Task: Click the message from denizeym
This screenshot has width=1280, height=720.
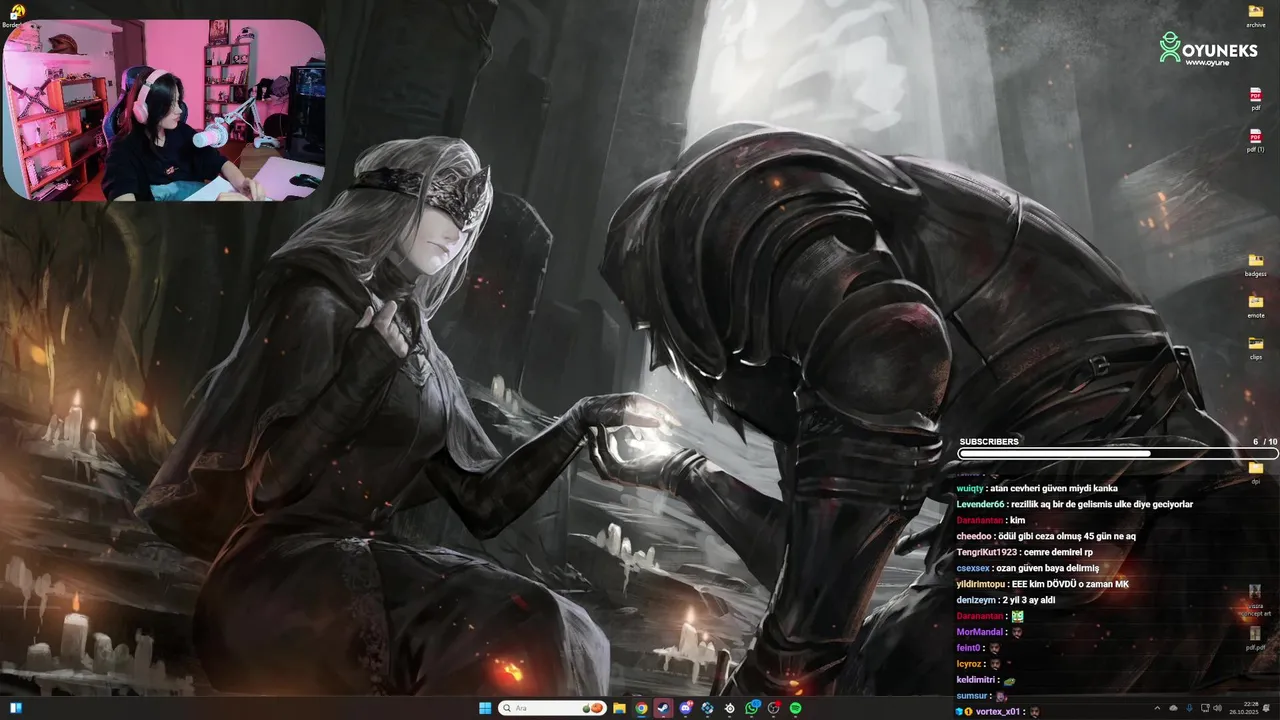Action: [1006, 600]
